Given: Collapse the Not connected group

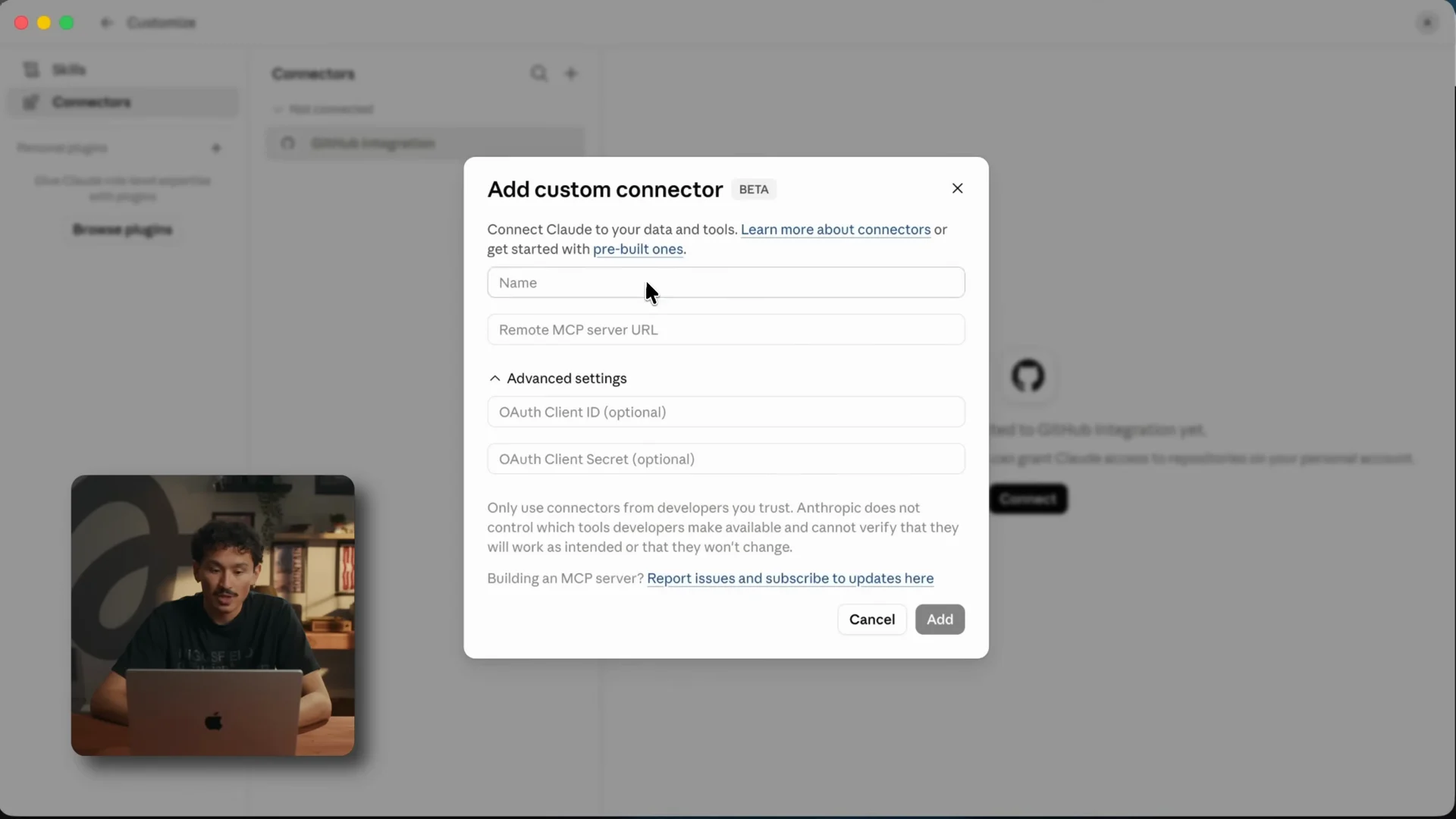Looking at the screenshot, I should [x=324, y=109].
